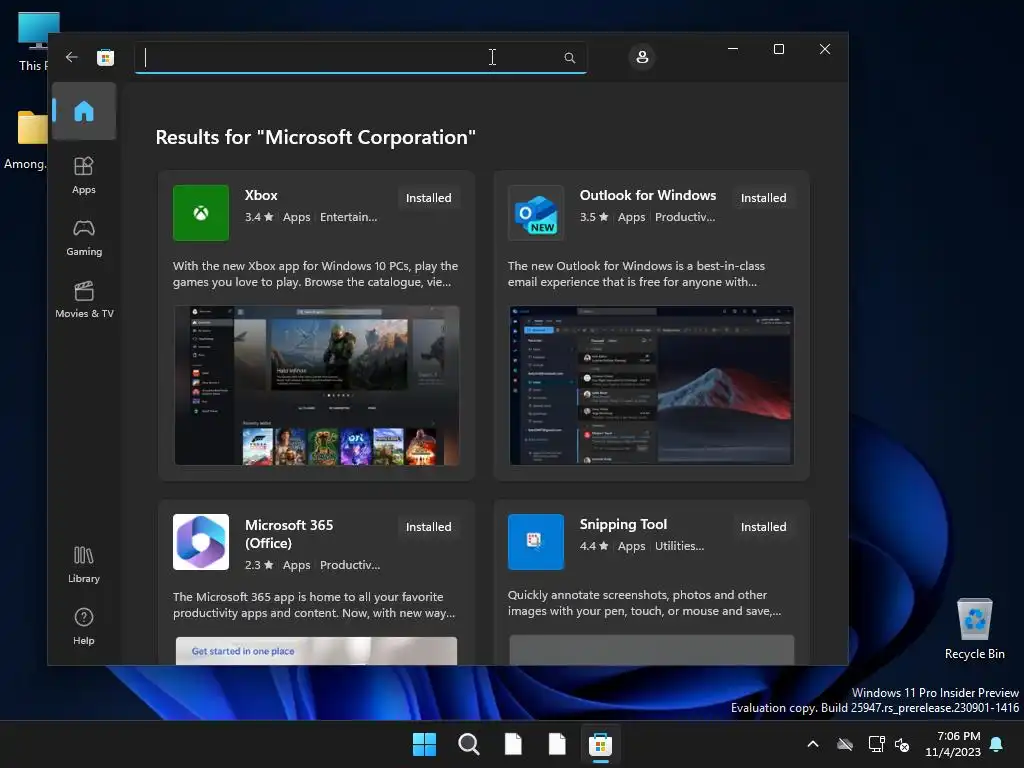Click the second blank document taskbar icon
1024x768 pixels.
(557, 744)
